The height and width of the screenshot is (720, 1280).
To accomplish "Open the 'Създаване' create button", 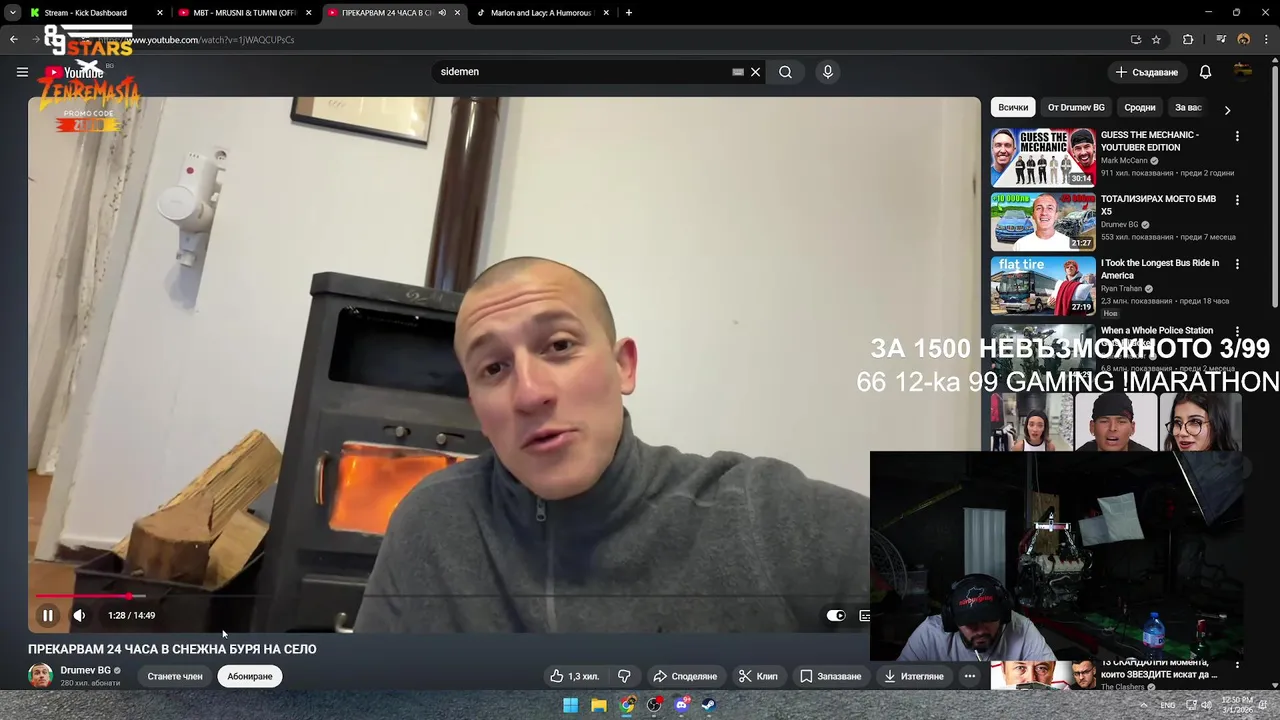I will pyautogui.click(x=1147, y=72).
